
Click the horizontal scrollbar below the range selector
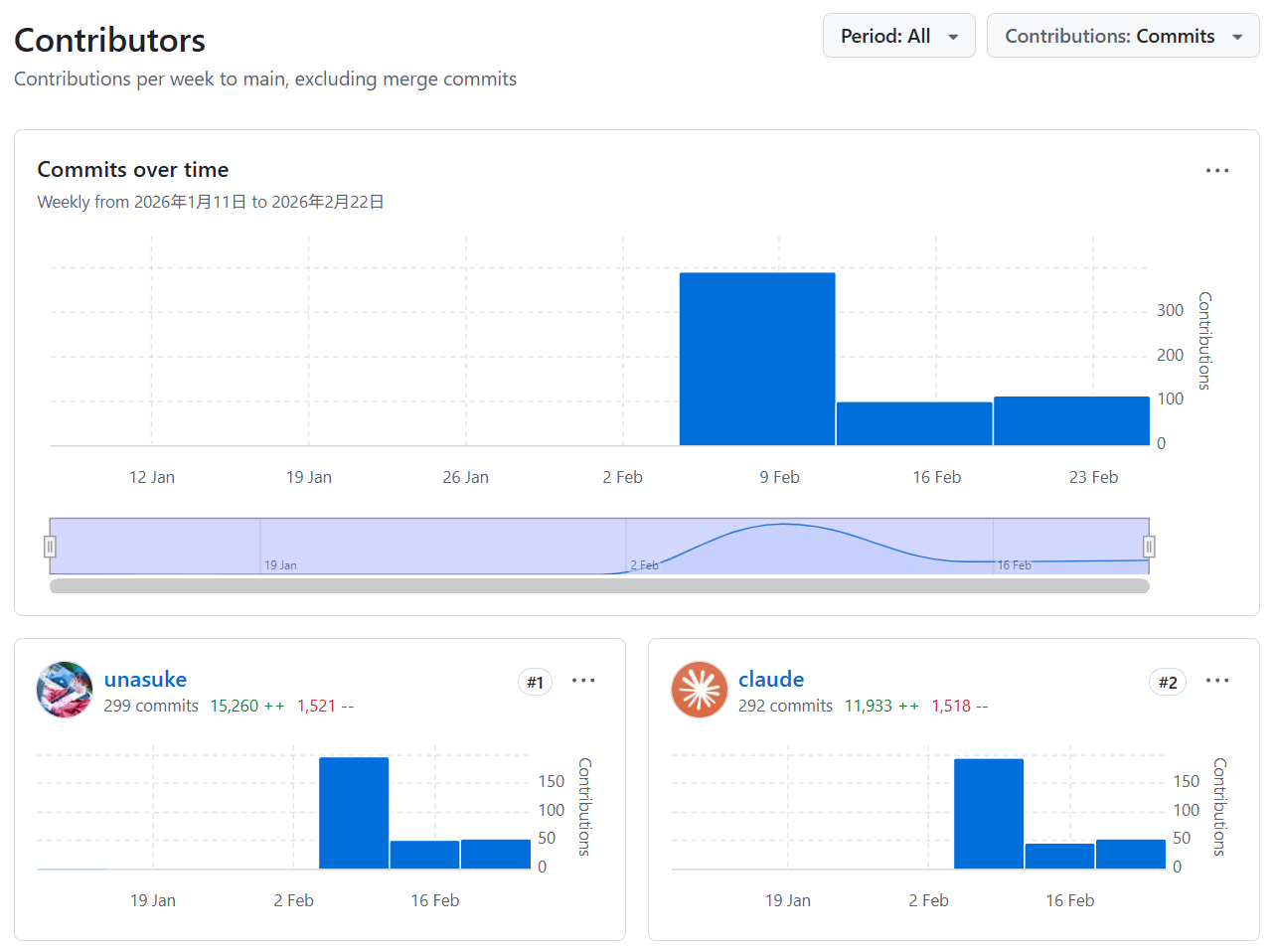coord(599,586)
